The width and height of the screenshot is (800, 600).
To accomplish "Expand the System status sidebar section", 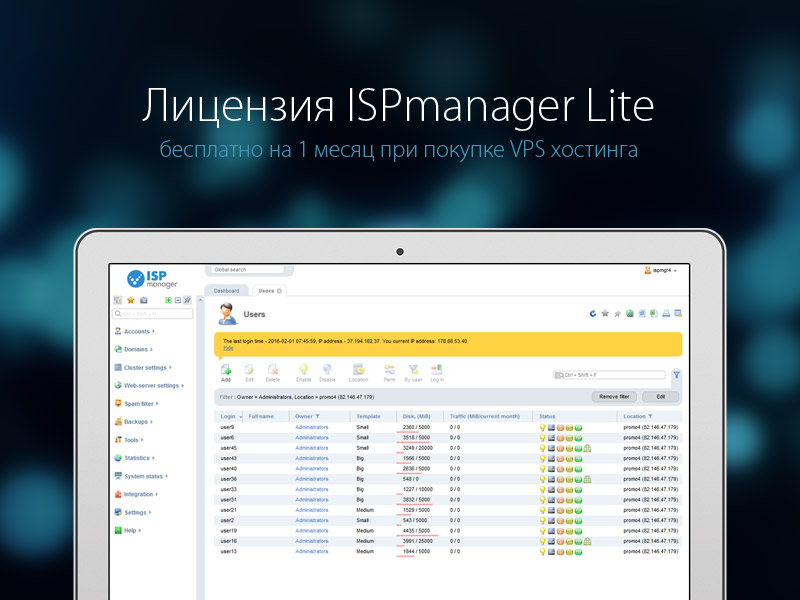I will (141, 476).
